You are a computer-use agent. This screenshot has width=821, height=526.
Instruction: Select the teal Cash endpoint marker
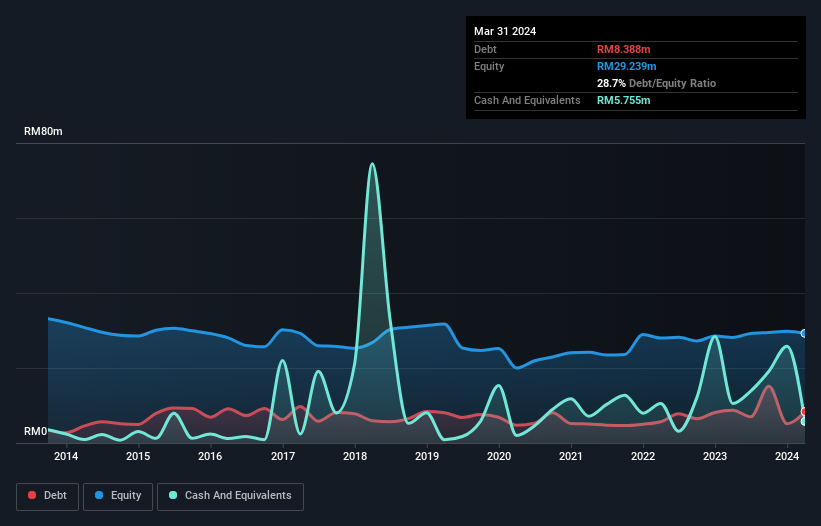(x=804, y=421)
